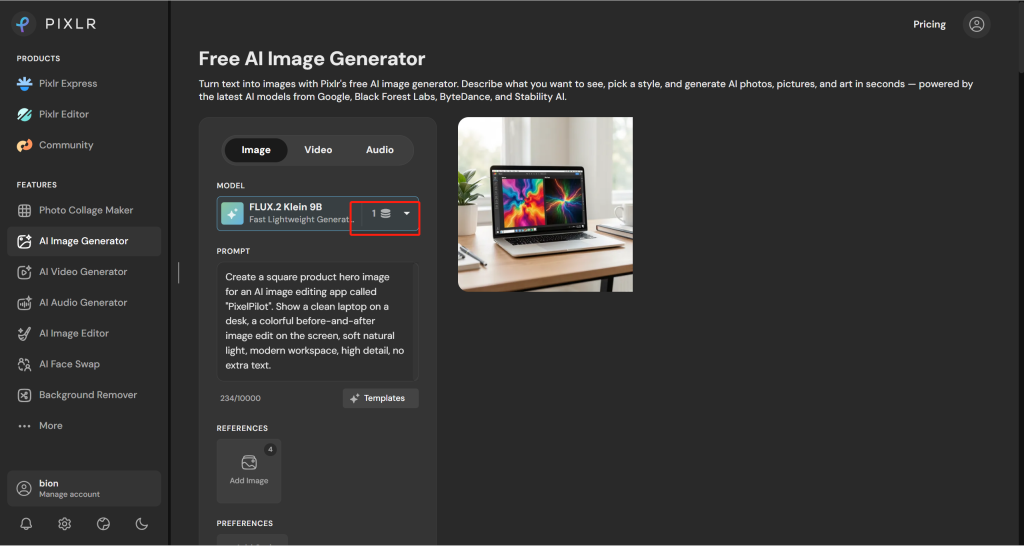The width and height of the screenshot is (1024, 546).
Task: Switch to the Video tab
Action: [318, 150]
